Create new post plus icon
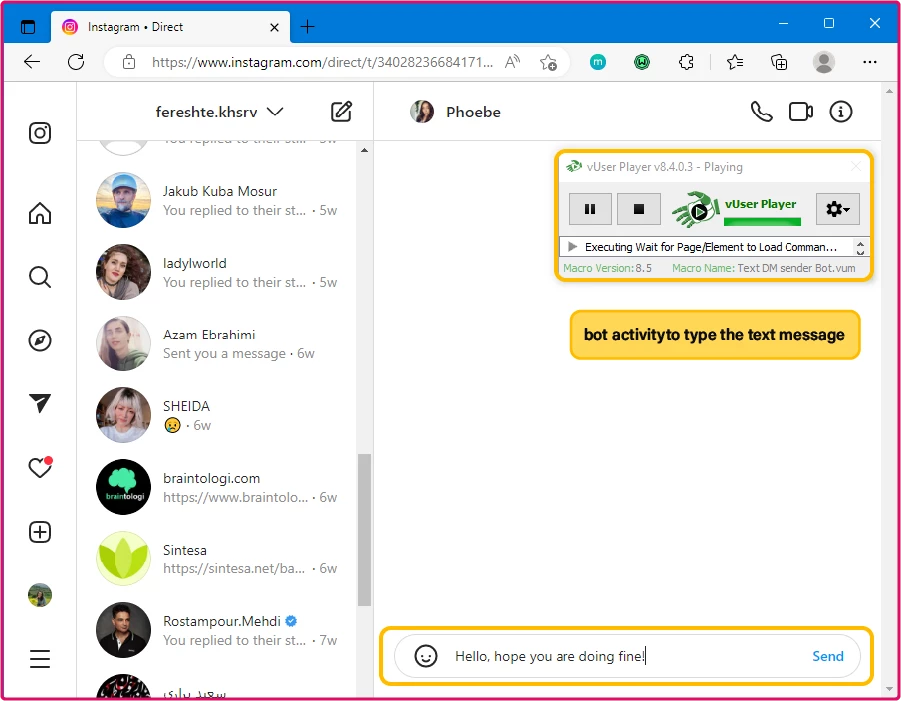Screen dimensions: 901x701 click(x=40, y=532)
